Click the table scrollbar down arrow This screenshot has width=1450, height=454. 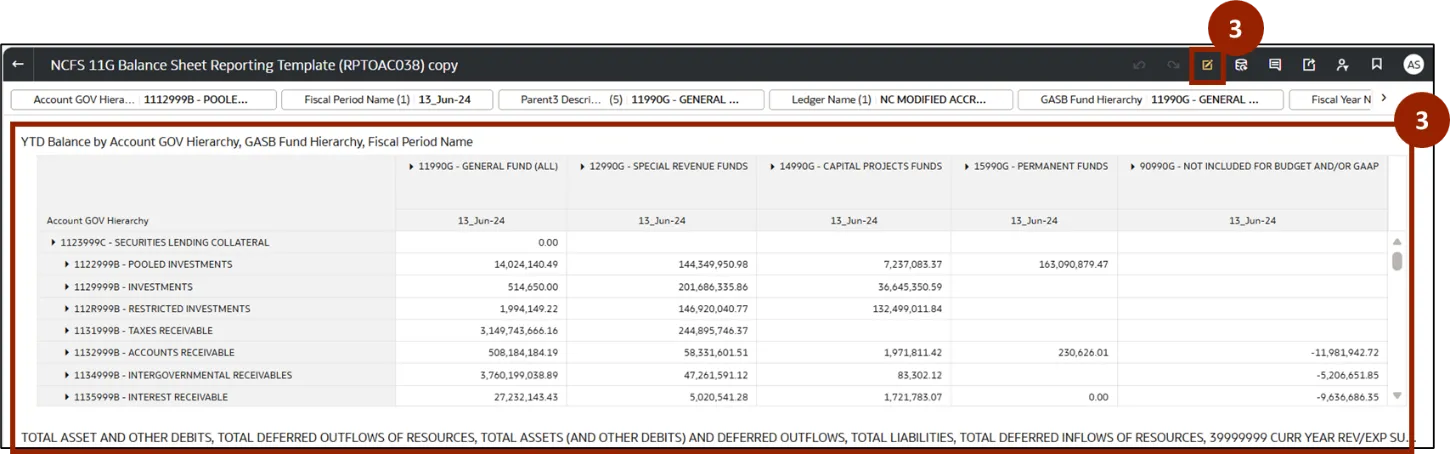point(1397,396)
